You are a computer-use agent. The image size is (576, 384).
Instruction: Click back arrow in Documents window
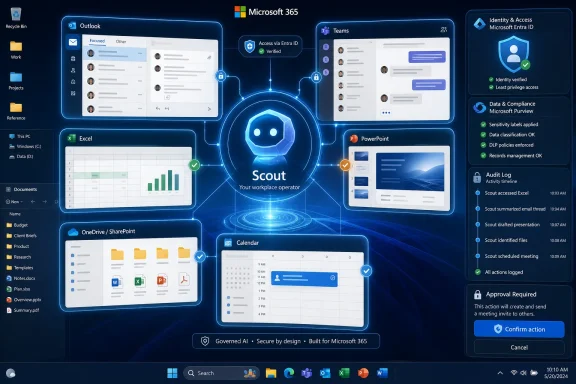click(33, 201)
